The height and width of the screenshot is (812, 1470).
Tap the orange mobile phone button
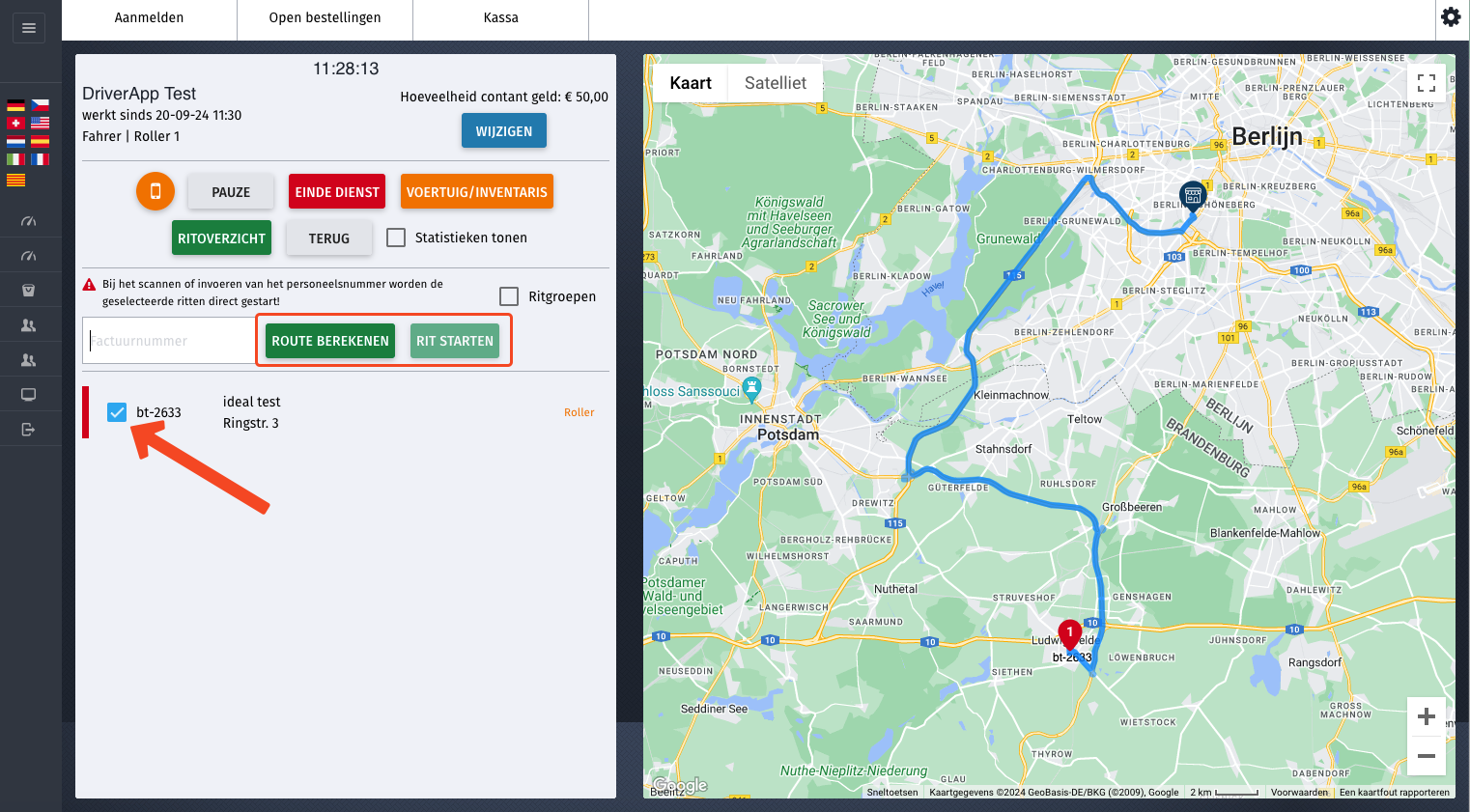click(155, 191)
